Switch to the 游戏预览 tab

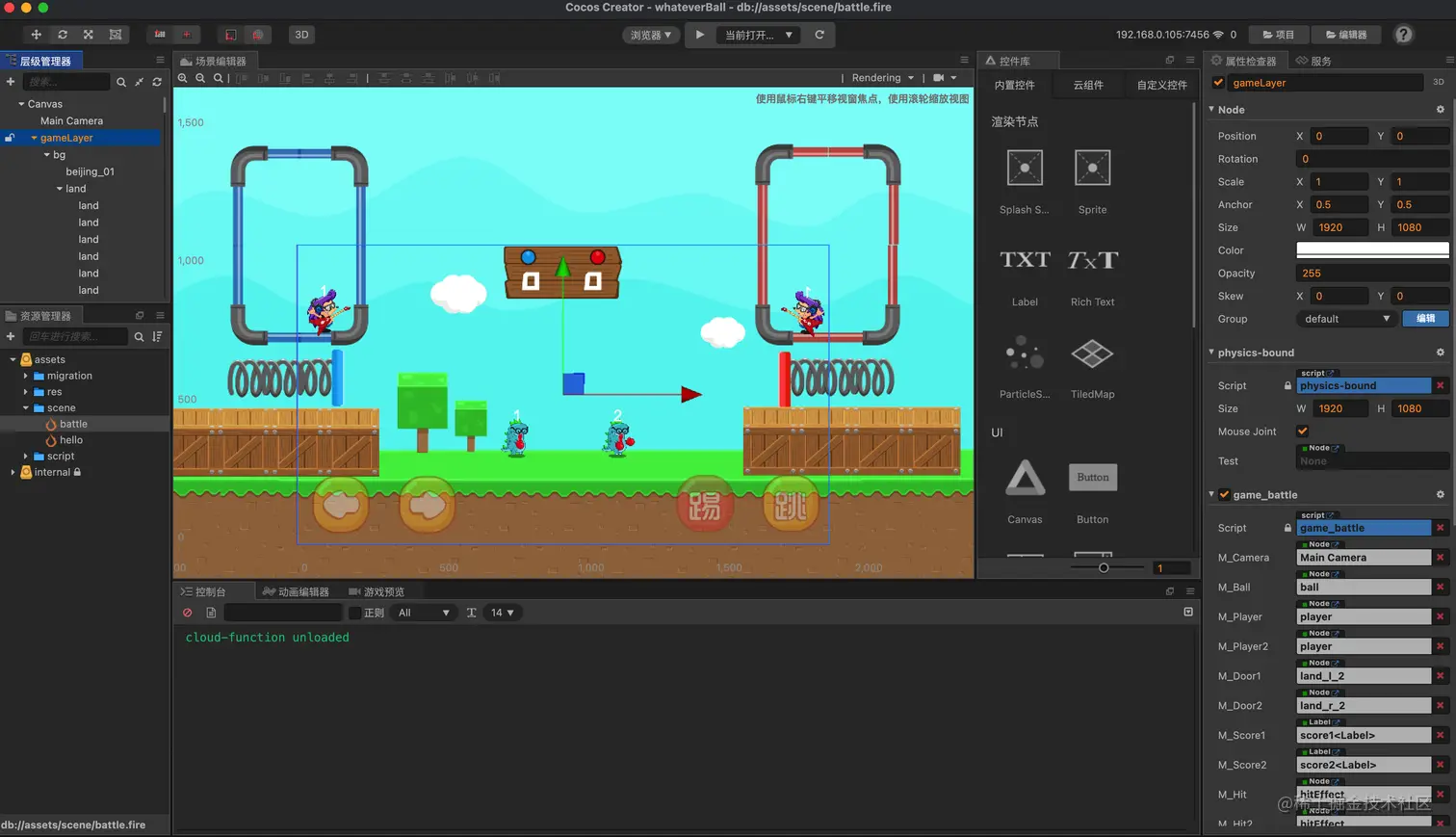[377, 591]
